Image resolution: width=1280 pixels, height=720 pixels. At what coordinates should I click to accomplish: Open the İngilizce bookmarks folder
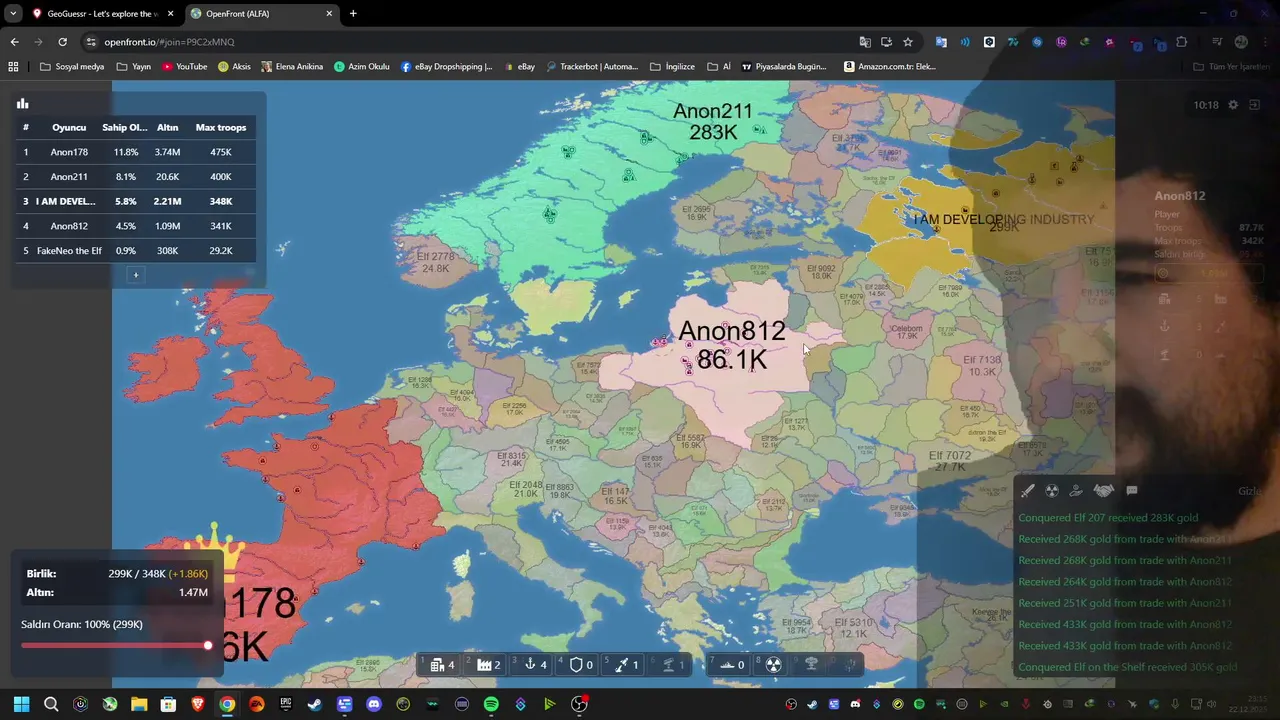672,67
